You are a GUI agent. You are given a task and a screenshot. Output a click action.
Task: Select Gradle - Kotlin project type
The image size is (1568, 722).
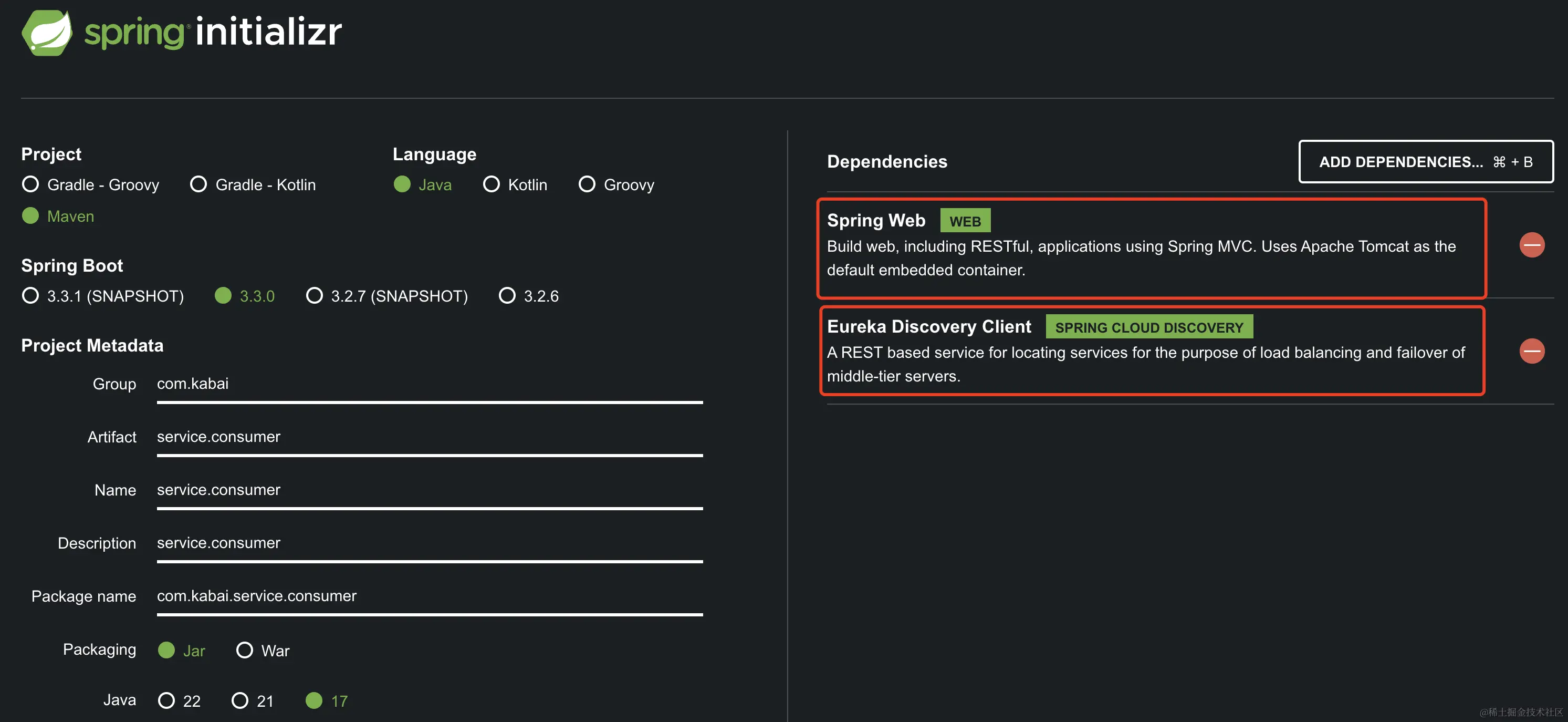[198, 184]
